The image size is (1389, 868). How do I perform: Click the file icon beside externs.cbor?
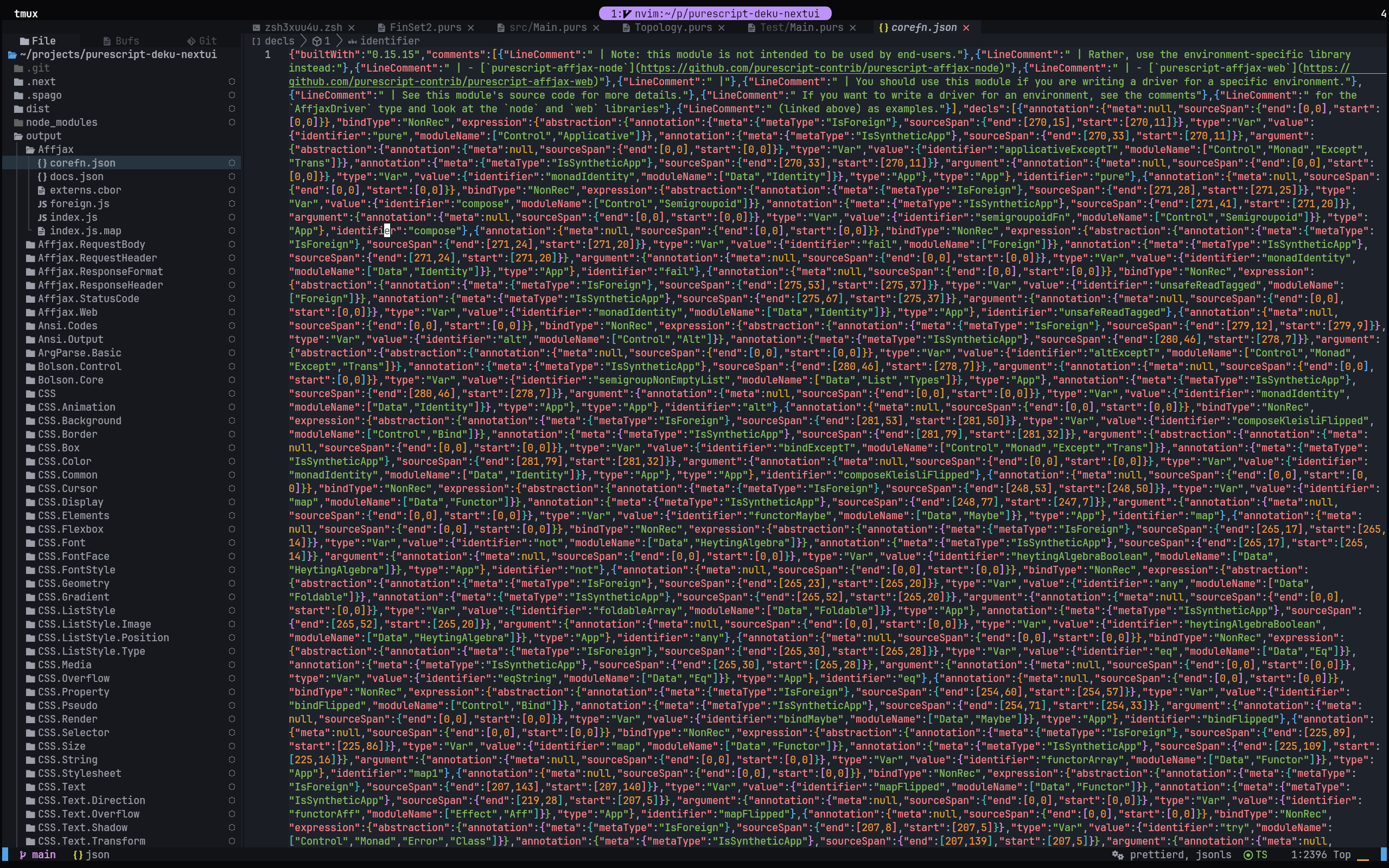coord(41,190)
